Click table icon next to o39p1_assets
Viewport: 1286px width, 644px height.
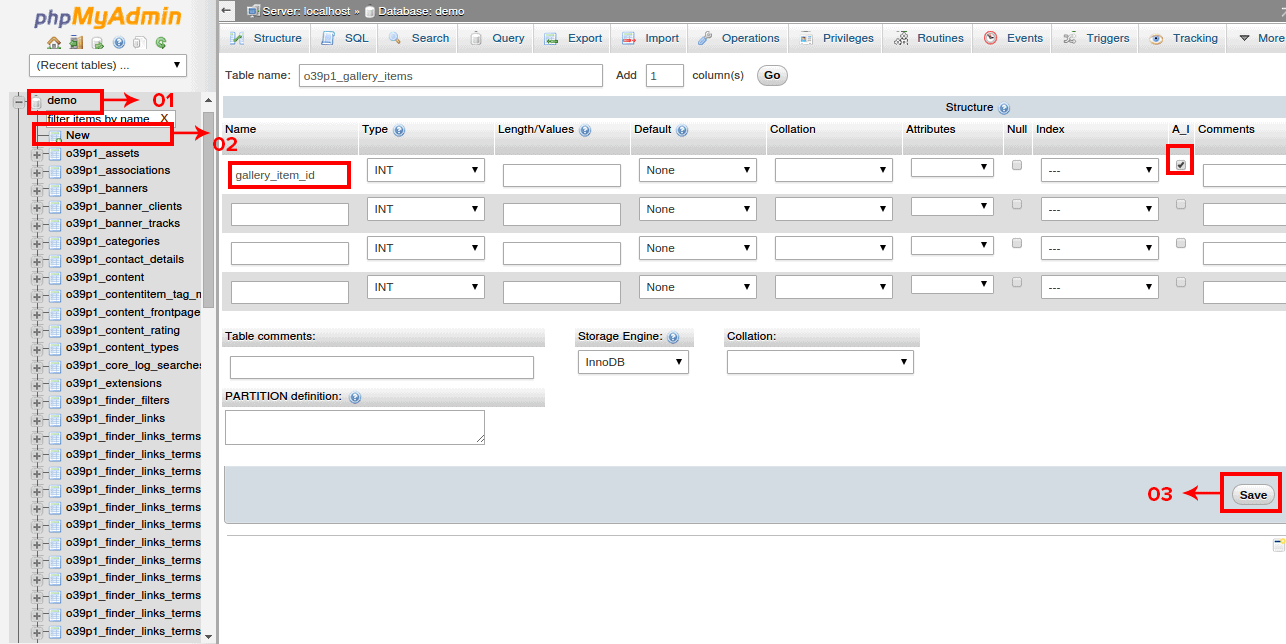pos(55,154)
